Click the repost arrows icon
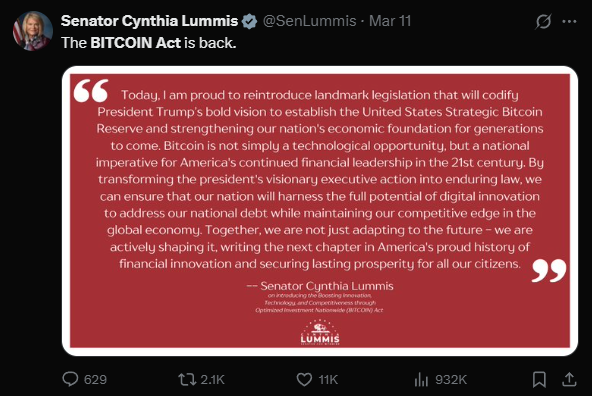This screenshot has height=396, width=592. click(x=187, y=379)
